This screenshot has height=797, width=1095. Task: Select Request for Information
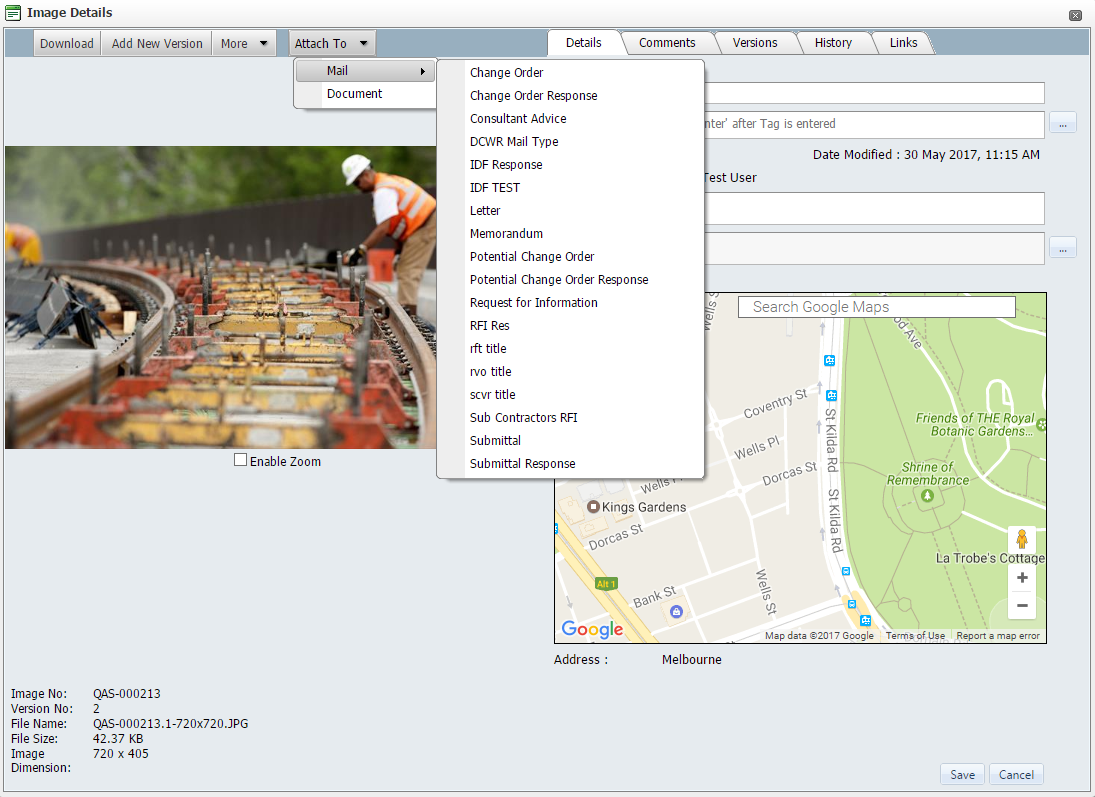534,303
